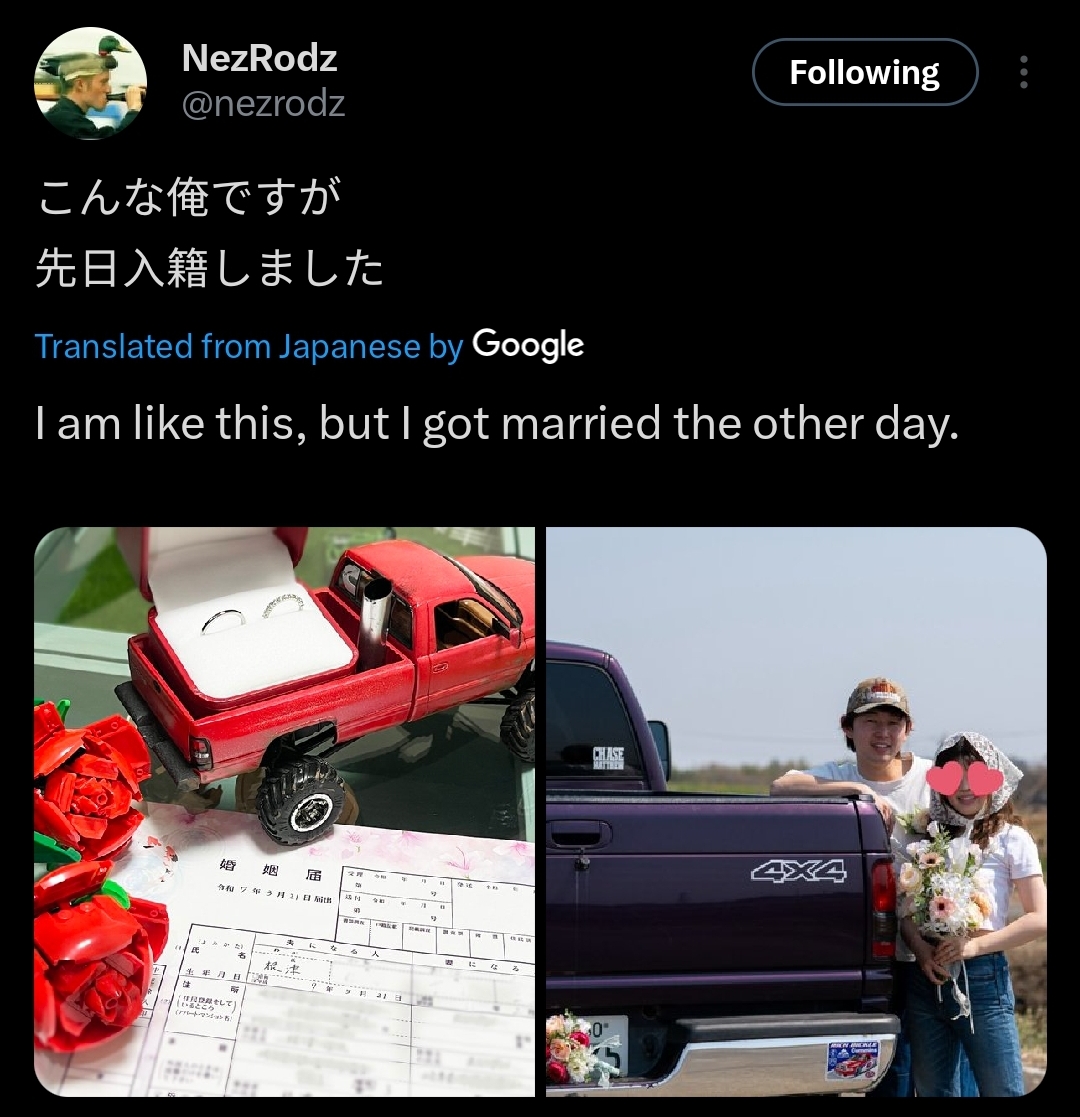This screenshot has width=1080, height=1117.
Task: Click the Translated from Japanese by link
Action: tap(249, 346)
